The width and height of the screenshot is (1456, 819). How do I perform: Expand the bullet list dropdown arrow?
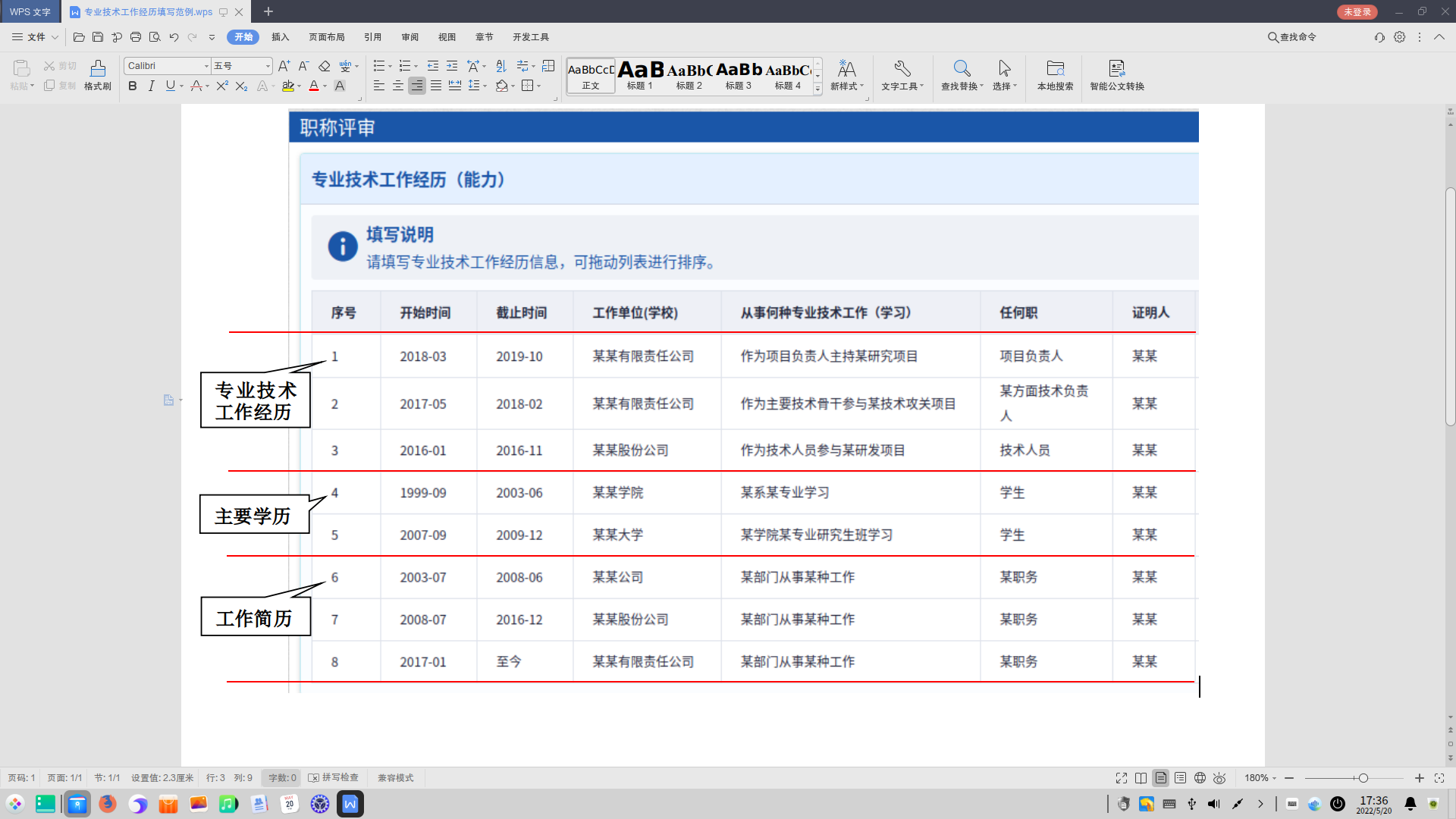390,67
